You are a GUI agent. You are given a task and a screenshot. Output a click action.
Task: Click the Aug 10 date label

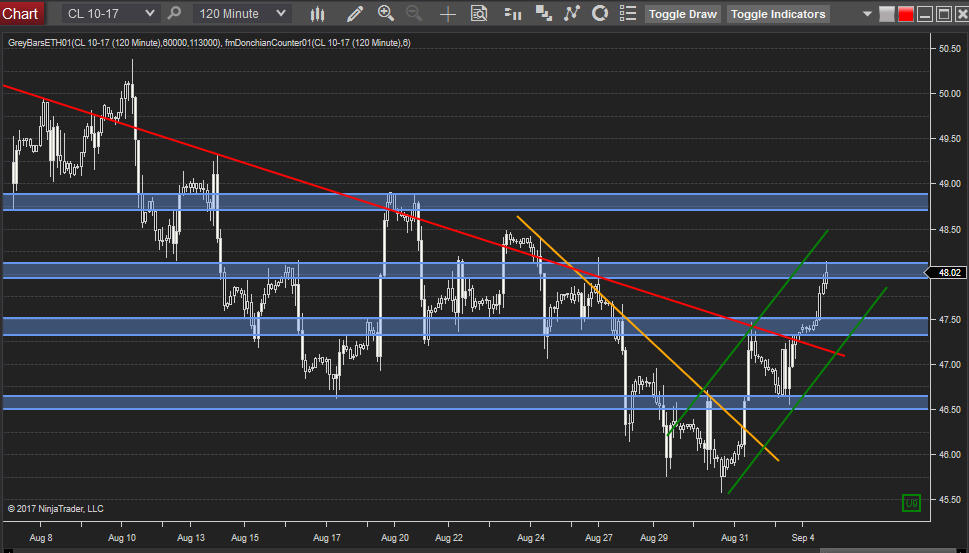click(x=122, y=538)
